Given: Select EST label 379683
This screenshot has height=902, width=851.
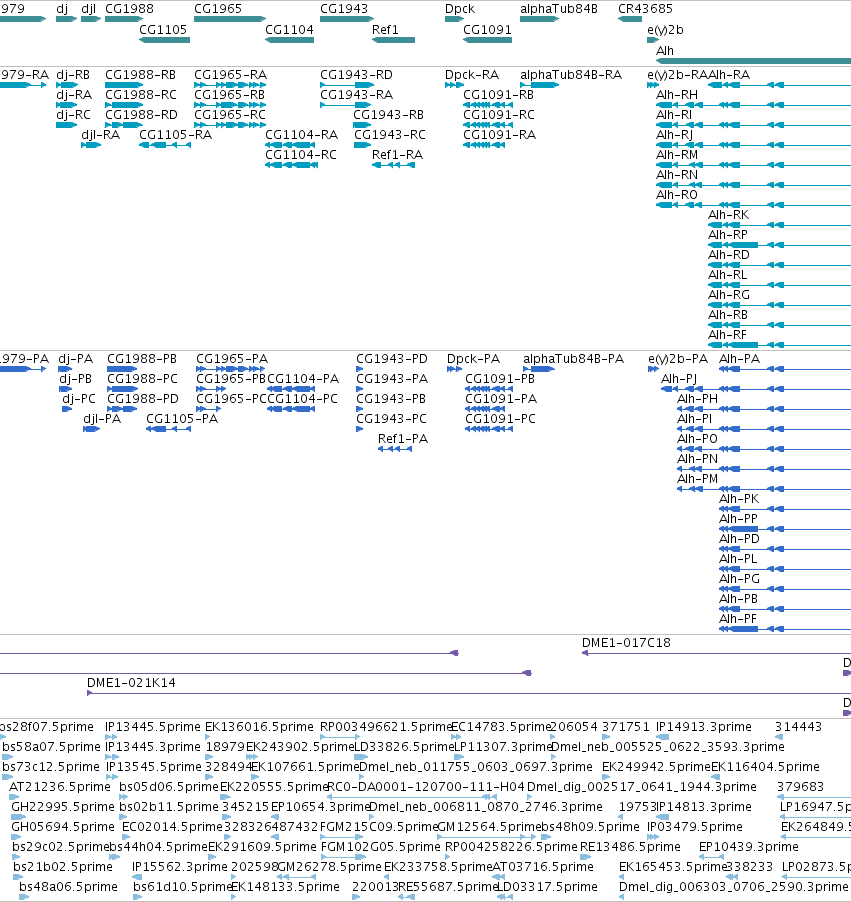Looking at the screenshot, I should (800, 787).
